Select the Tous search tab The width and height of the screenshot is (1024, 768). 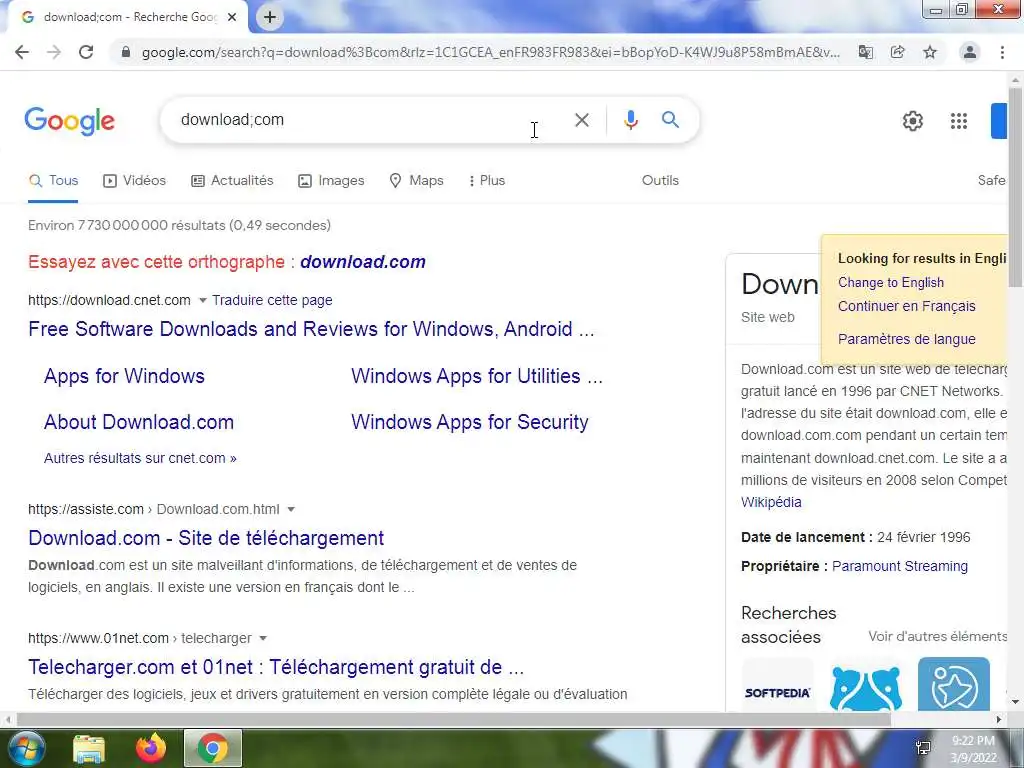pos(54,181)
